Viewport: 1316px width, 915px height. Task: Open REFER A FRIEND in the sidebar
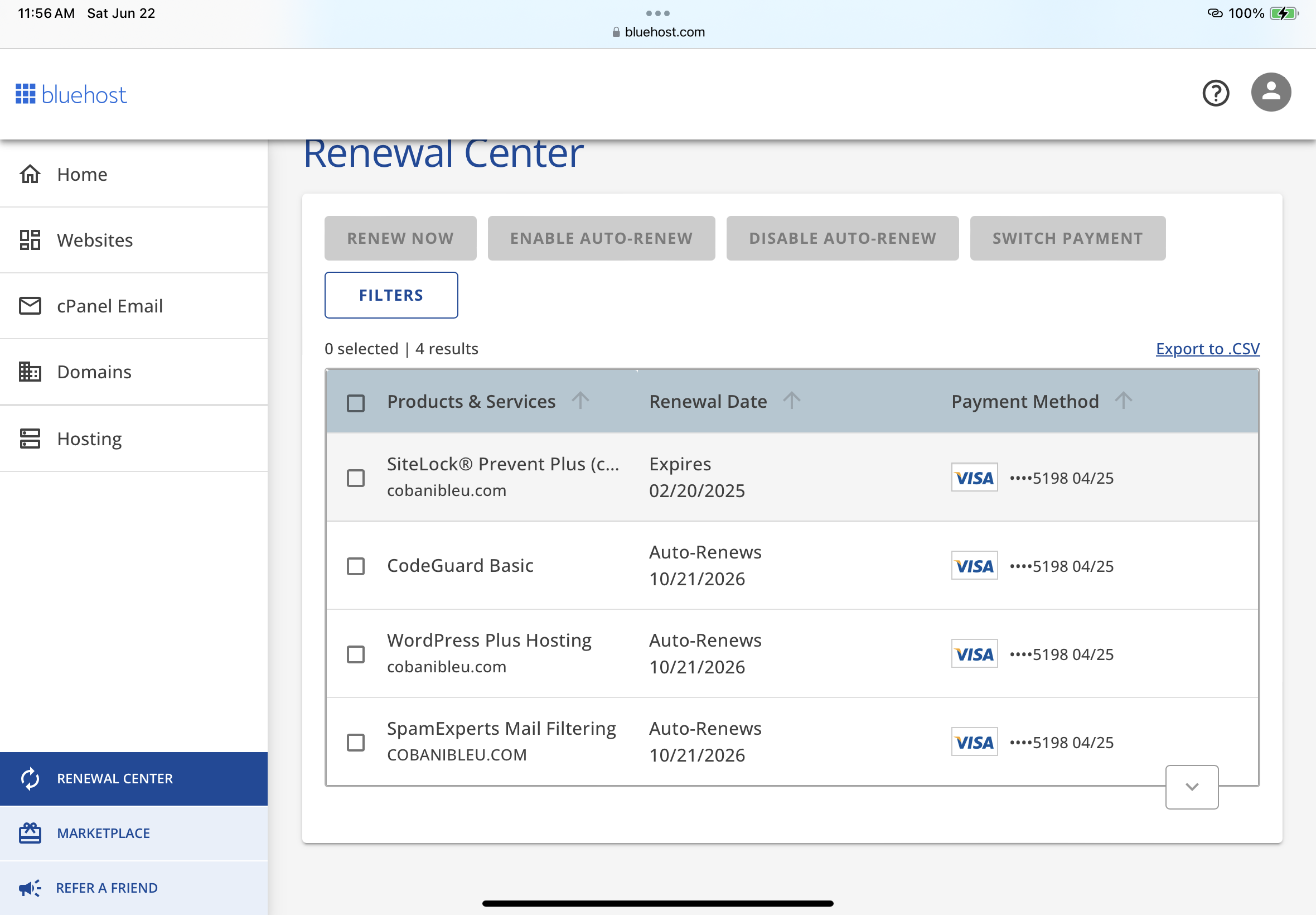pyautogui.click(x=133, y=888)
